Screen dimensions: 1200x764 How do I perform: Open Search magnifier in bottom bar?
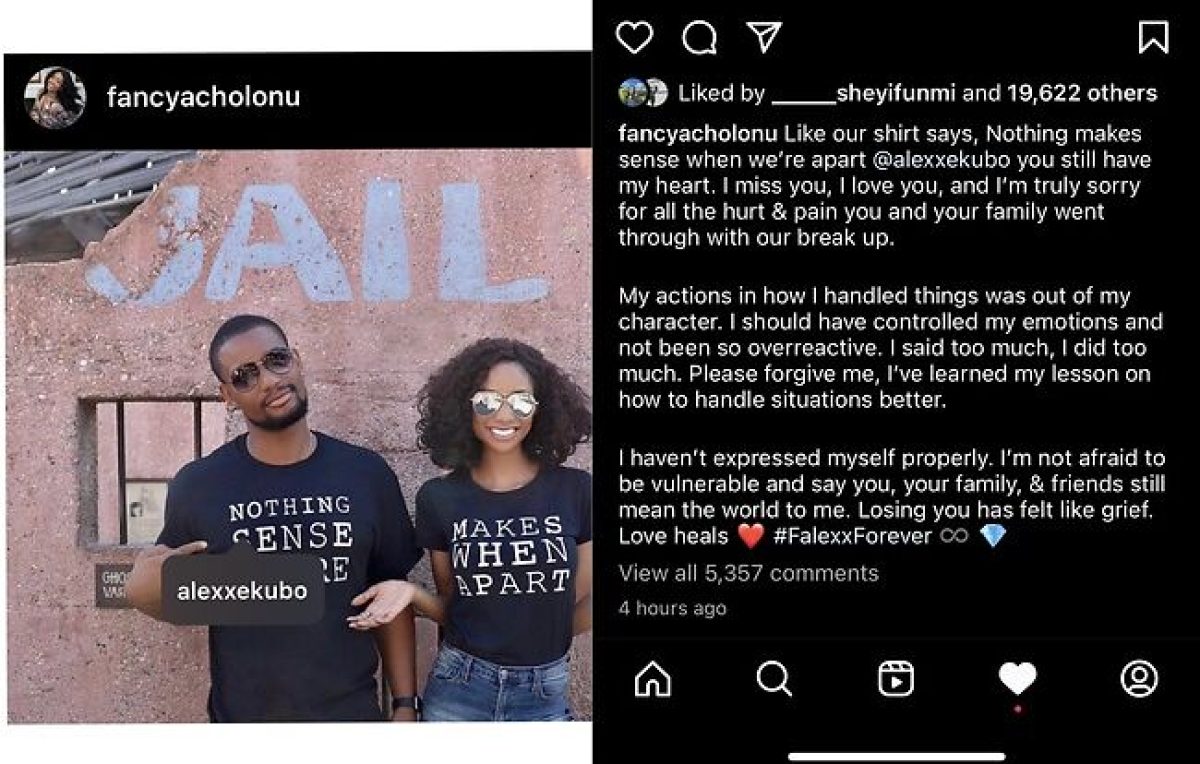pyautogui.click(x=774, y=679)
